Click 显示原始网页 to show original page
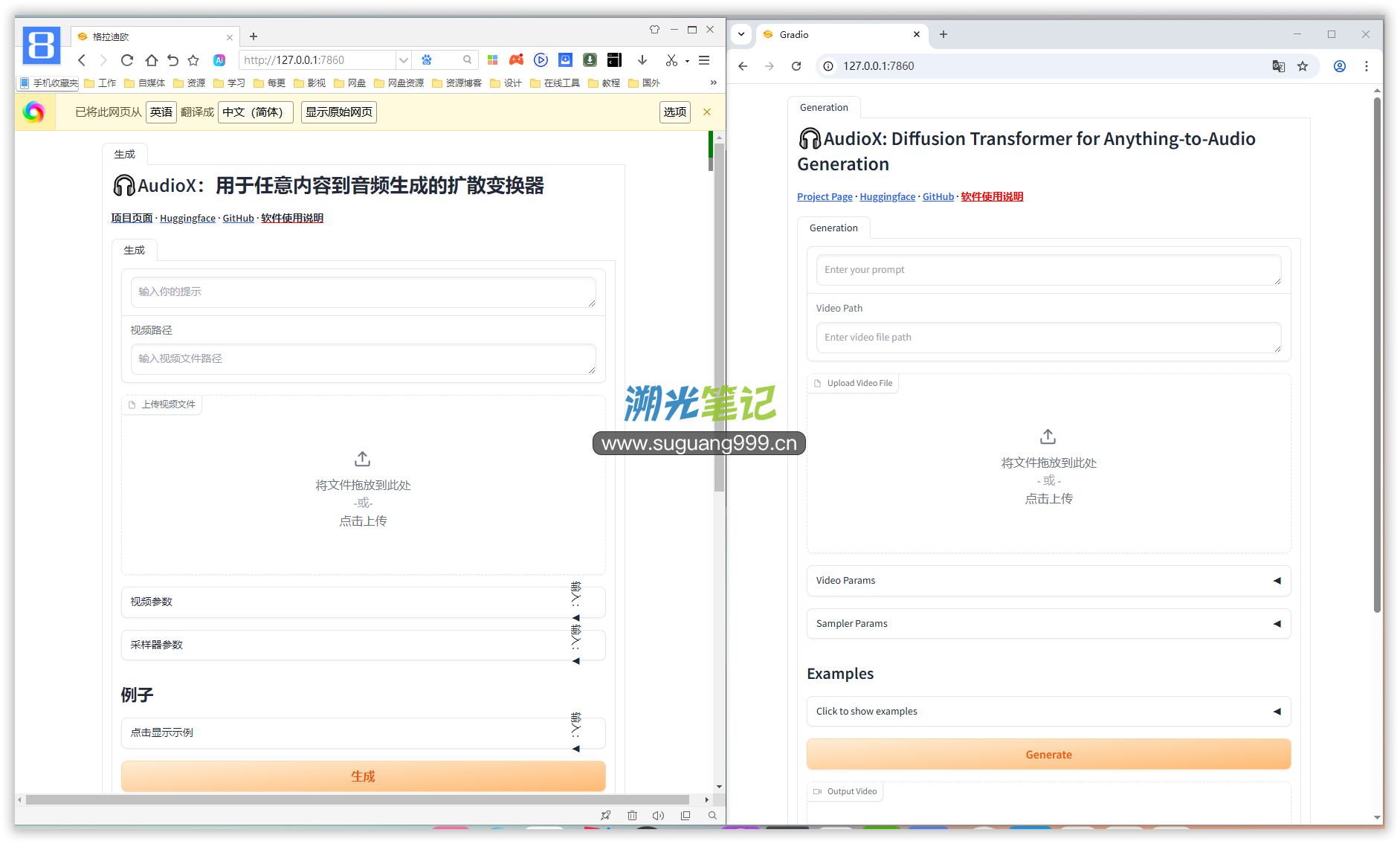Screen dimensions: 1400x844 339,112
